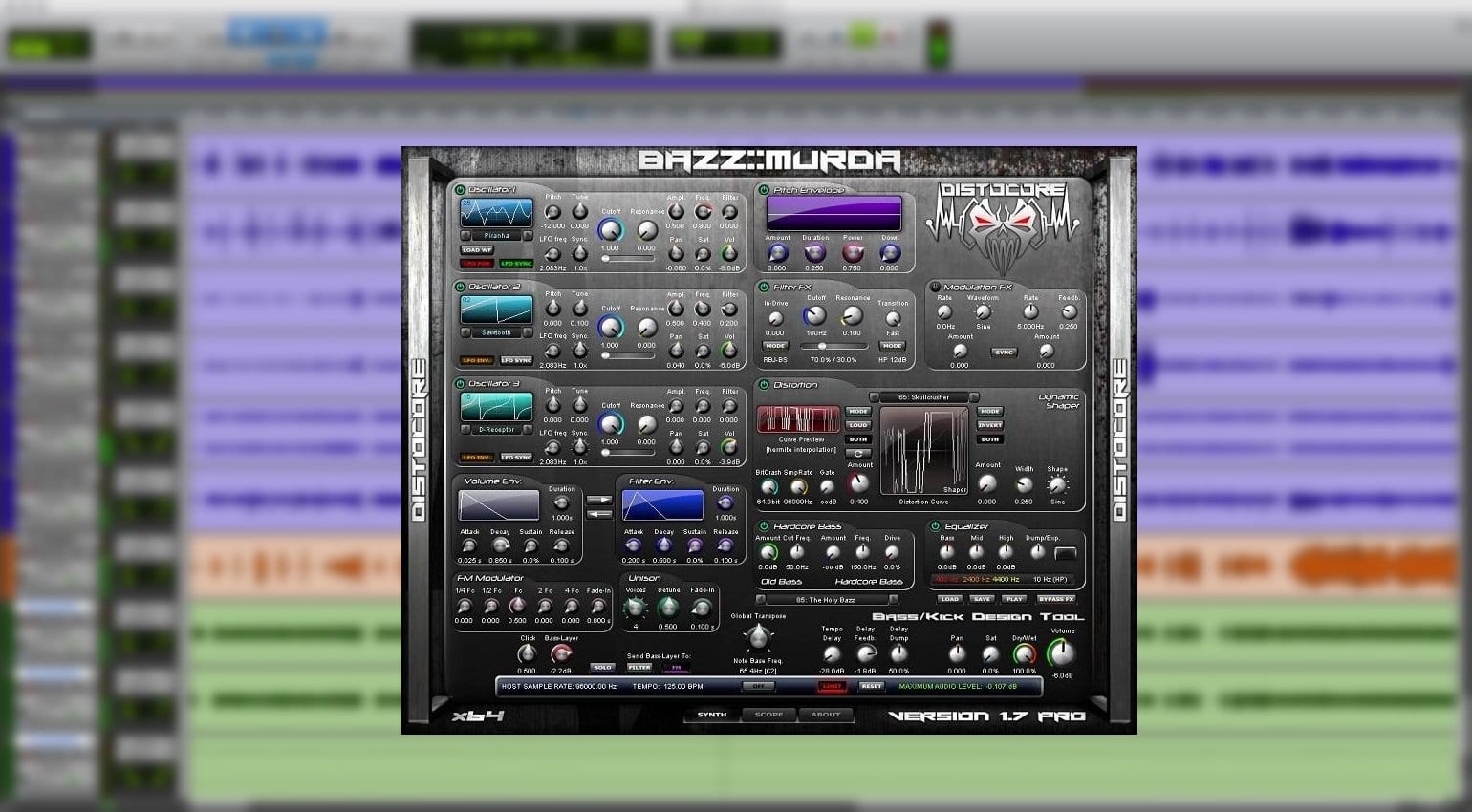Screen dimensions: 1472x812
Task: Disable the Pitch Envelope section
Action: point(764,190)
